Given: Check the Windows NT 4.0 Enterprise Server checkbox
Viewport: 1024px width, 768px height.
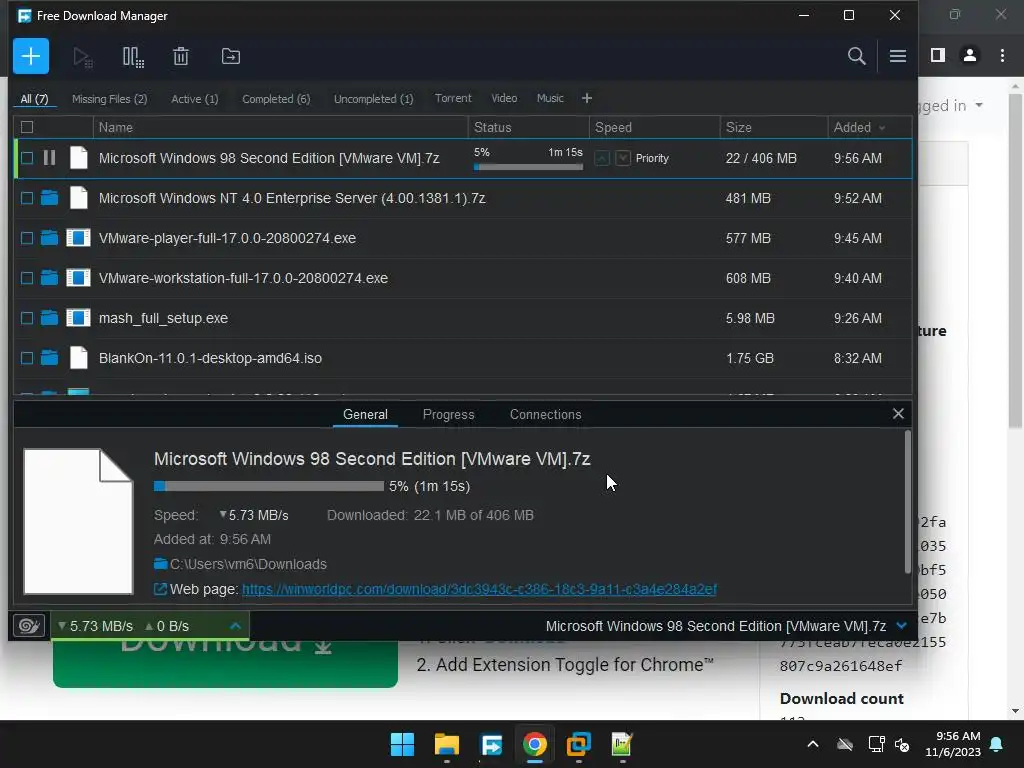Looking at the screenshot, I should 27,198.
